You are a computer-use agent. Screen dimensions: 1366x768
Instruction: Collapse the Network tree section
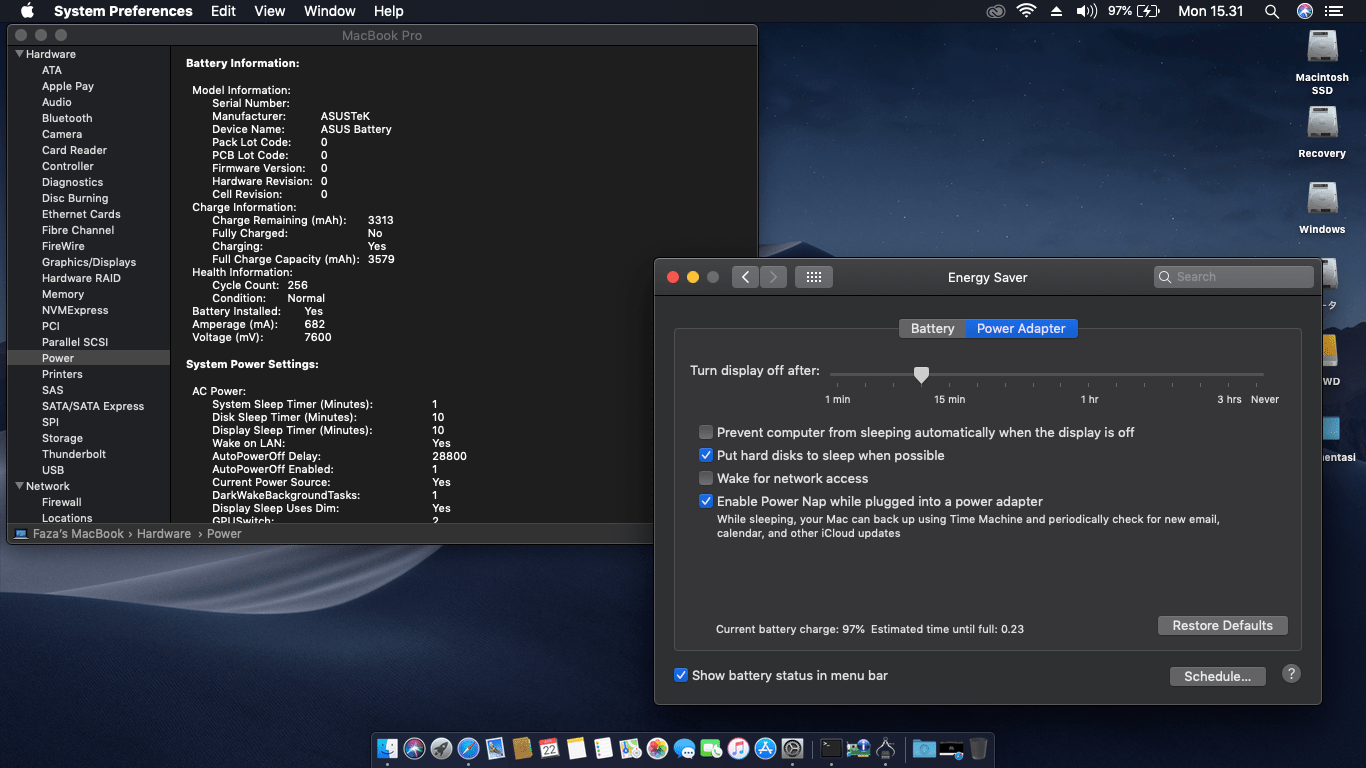click(19, 486)
